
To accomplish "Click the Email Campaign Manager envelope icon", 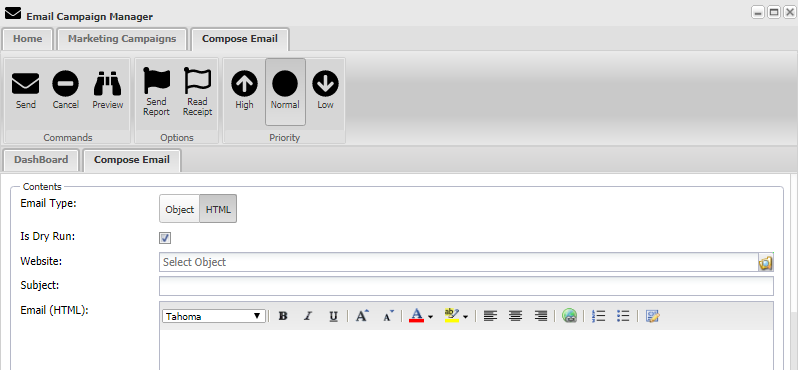I will [x=13, y=13].
